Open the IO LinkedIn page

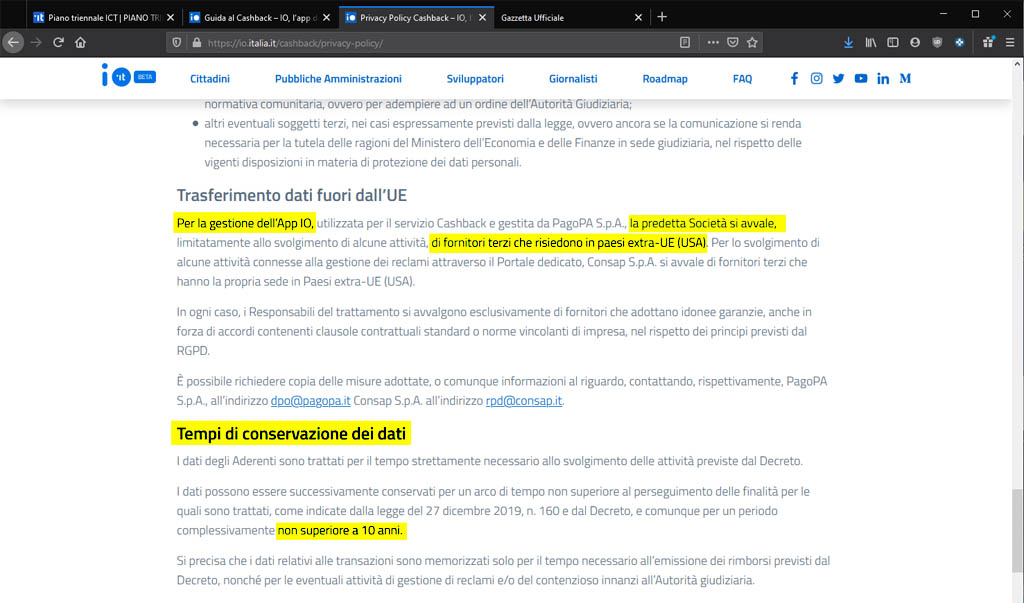click(x=883, y=78)
